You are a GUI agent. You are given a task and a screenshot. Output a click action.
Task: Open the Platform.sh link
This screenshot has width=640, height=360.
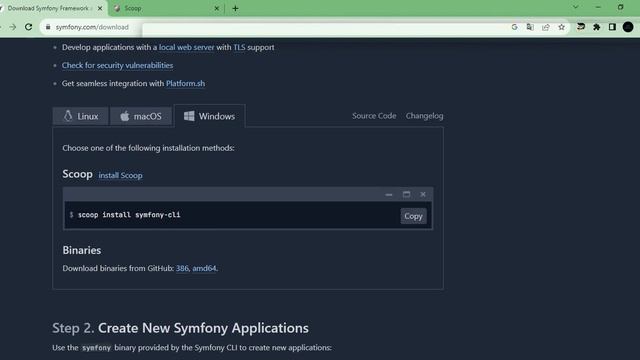(x=185, y=83)
